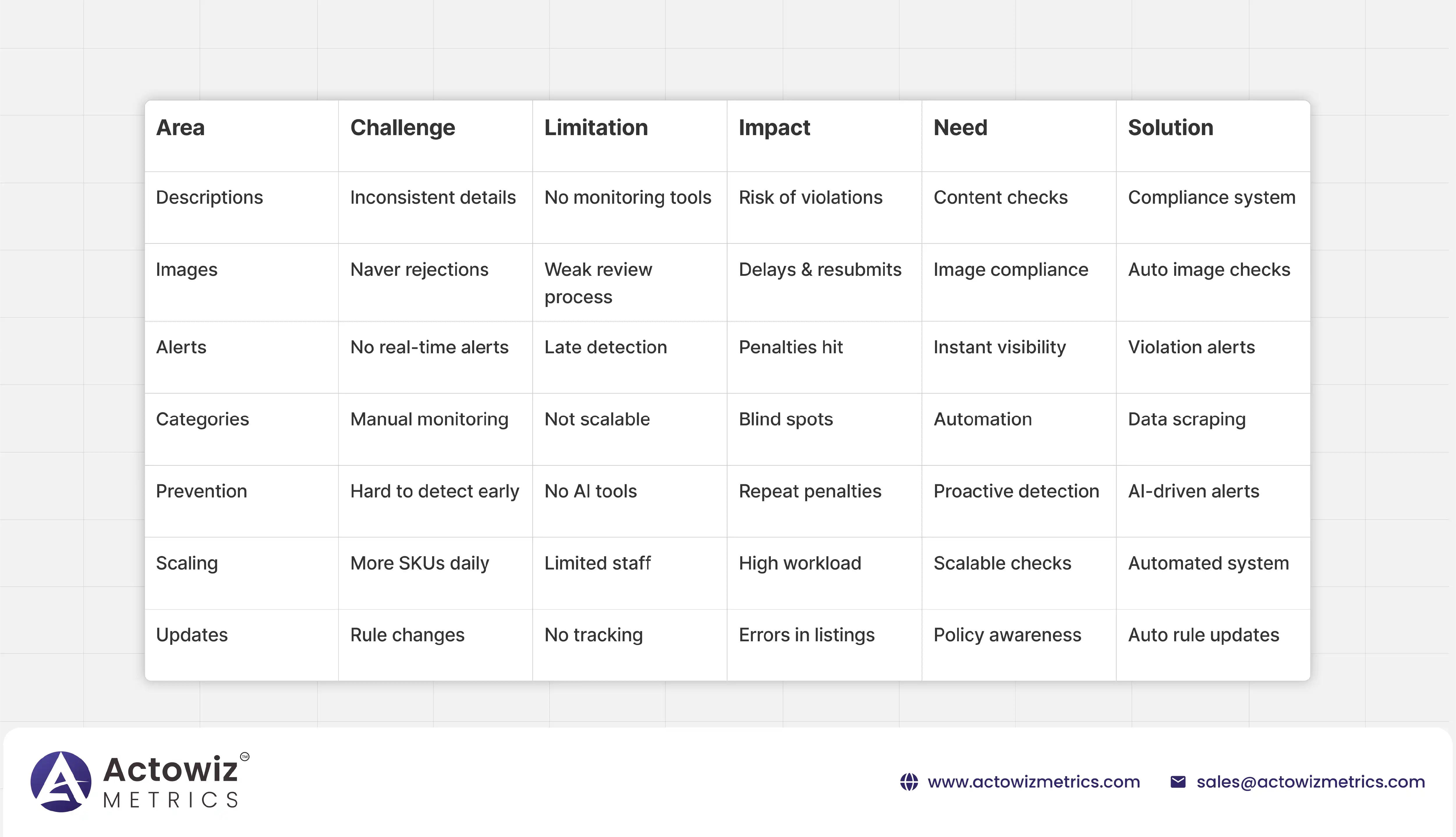Select the Challenge column header
The height and width of the screenshot is (837, 1456).
(x=402, y=128)
